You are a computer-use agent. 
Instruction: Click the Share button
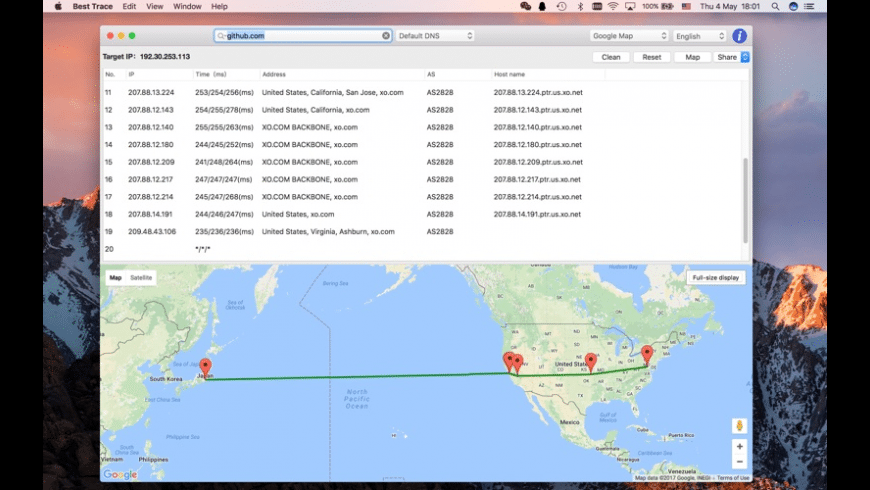[x=727, y=57]
